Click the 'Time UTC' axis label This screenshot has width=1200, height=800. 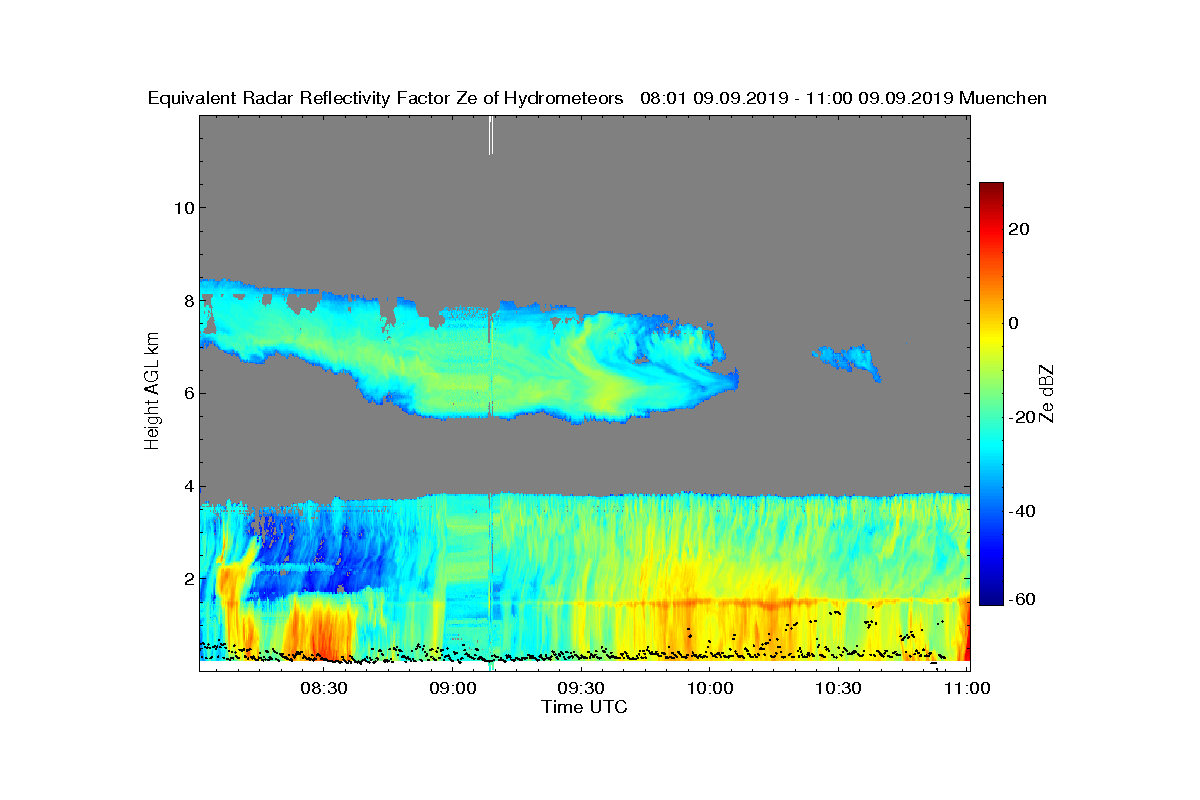click(x=585, y=707)
